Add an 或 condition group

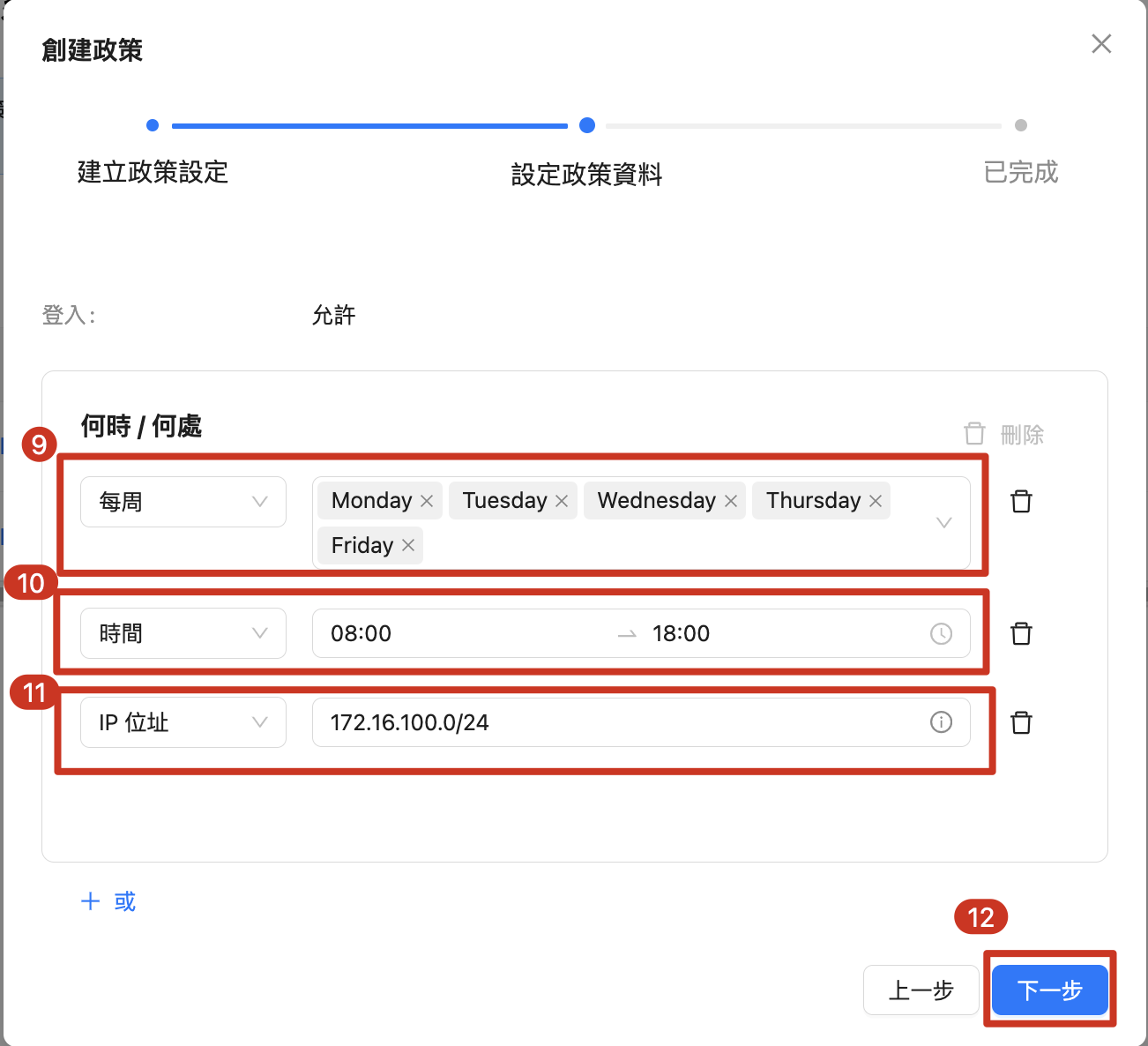pos(108,901)
